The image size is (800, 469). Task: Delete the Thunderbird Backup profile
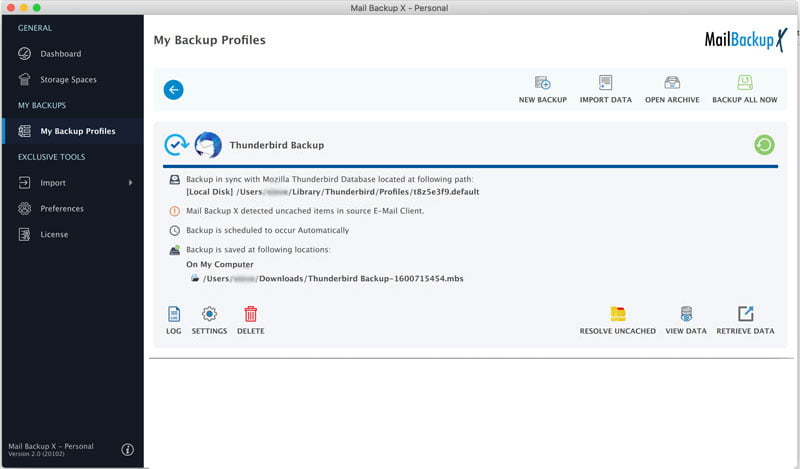(251, 320)
